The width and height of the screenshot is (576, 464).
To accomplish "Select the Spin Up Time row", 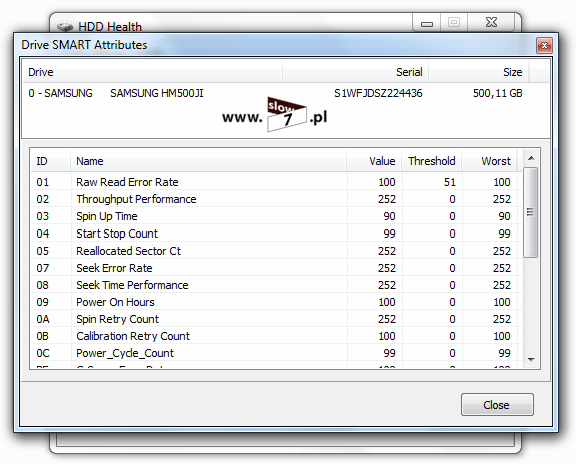I will [x=276, y=216].
